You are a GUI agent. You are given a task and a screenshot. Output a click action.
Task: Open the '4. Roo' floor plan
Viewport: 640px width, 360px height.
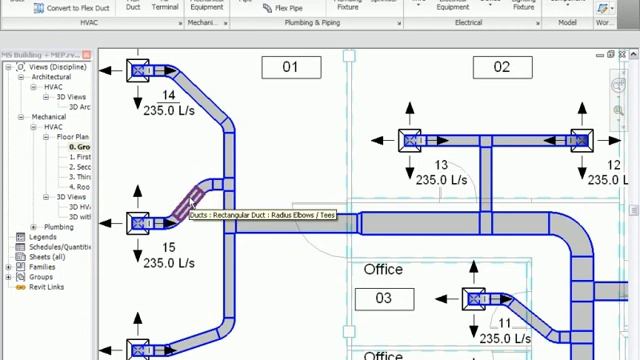(80, 187)
